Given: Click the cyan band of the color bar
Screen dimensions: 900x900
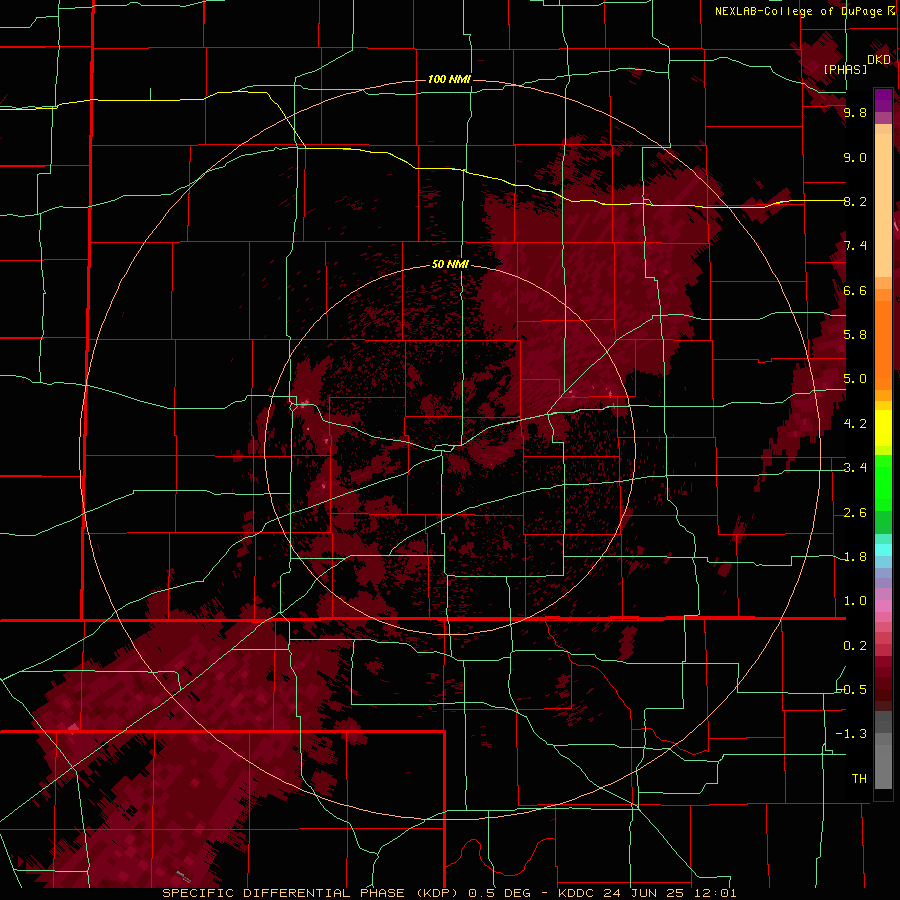Looking at the screenshot, I should pyautogui.click(x=883, y=550).
